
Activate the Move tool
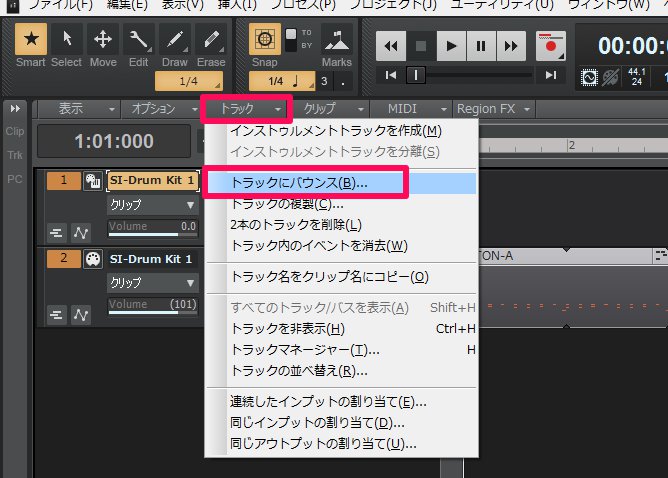(103, 39)
